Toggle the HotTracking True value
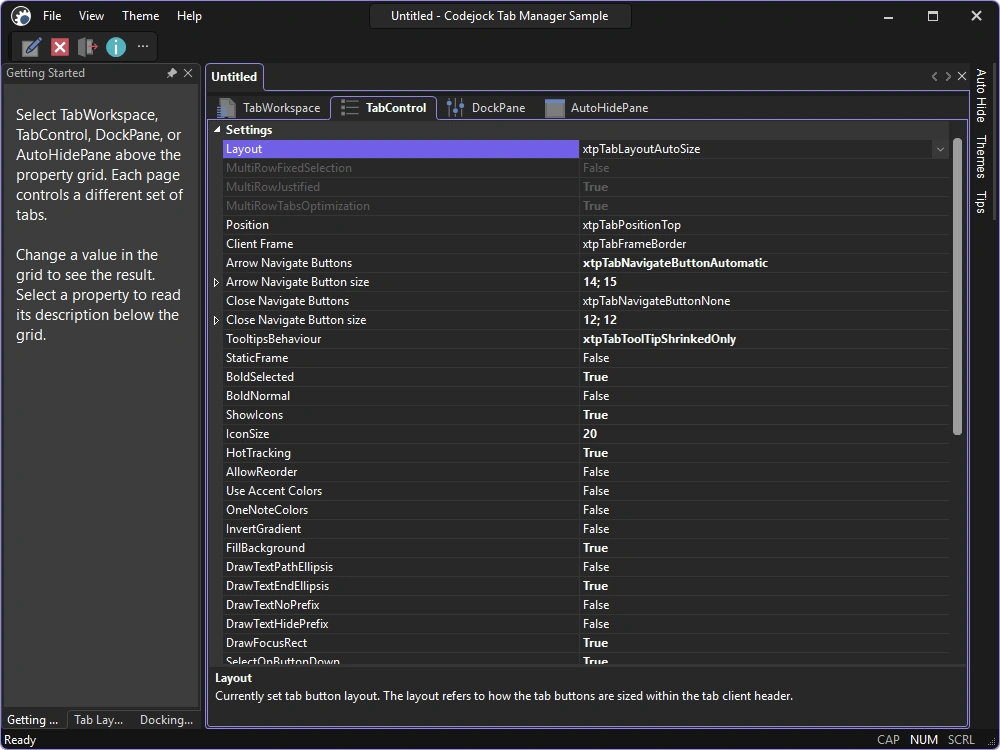 [595, 453]
